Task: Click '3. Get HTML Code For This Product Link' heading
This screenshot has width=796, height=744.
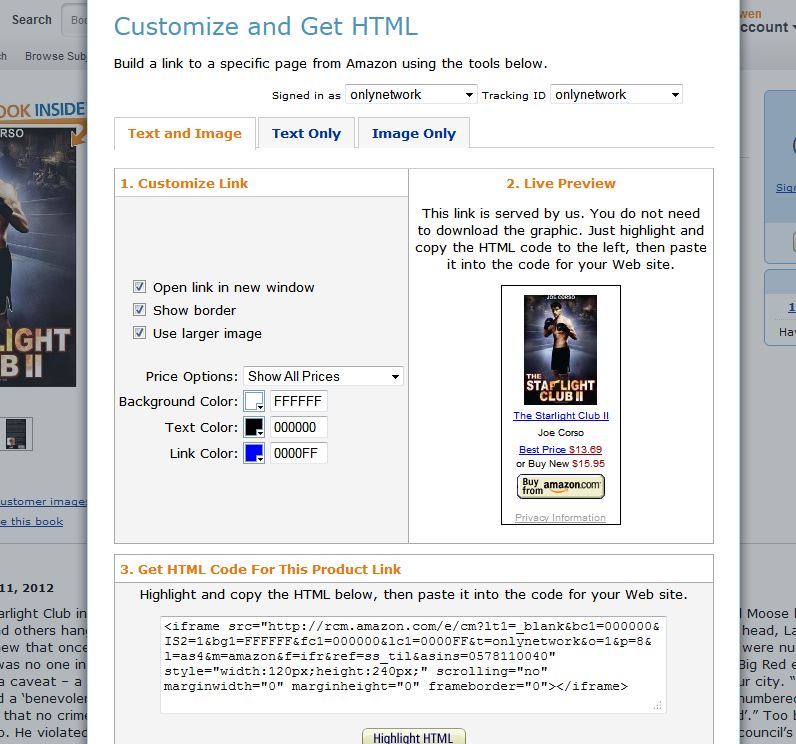Action: click(x=260, y=569)
